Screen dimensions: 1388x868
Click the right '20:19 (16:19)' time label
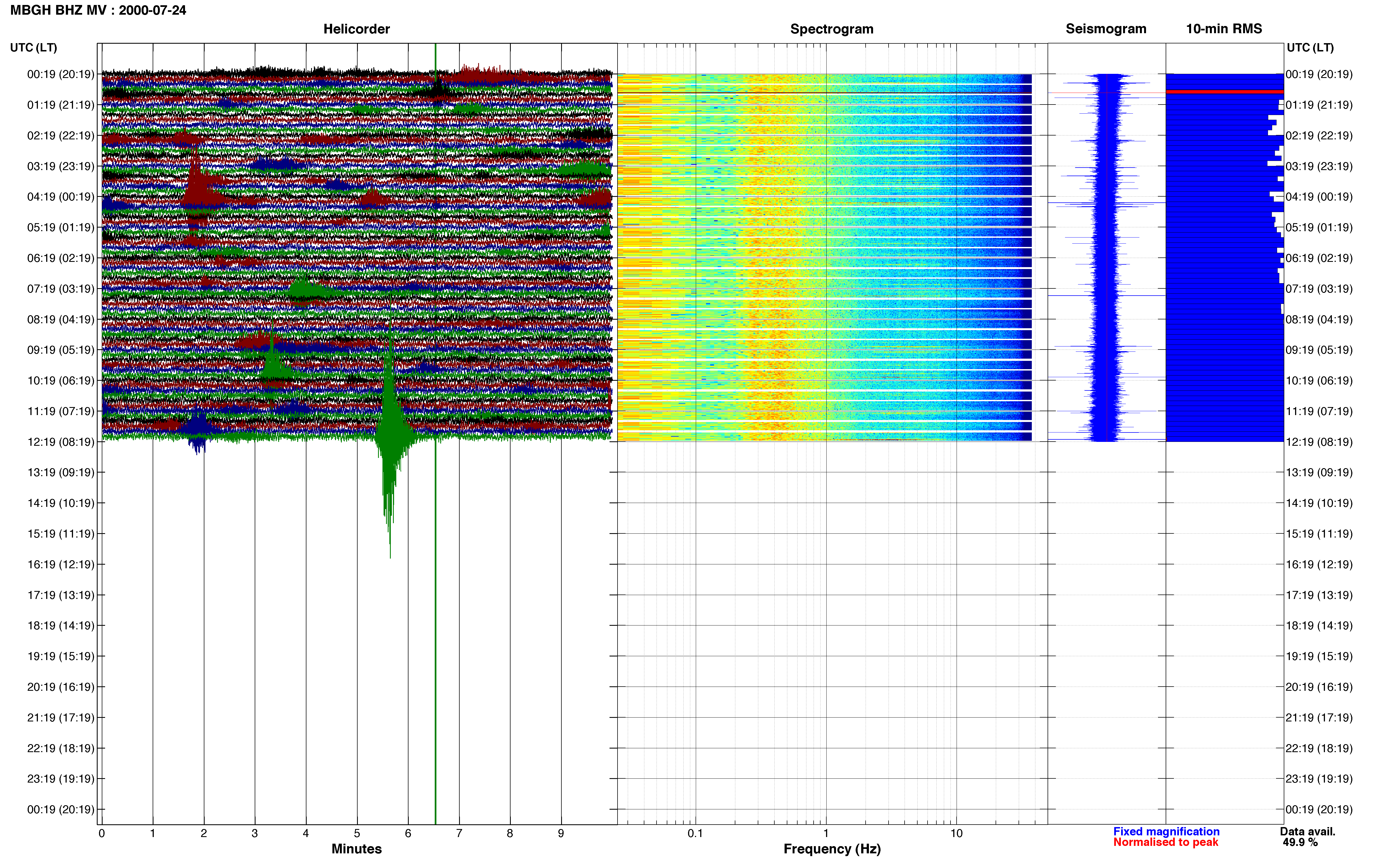[1319, 687]
